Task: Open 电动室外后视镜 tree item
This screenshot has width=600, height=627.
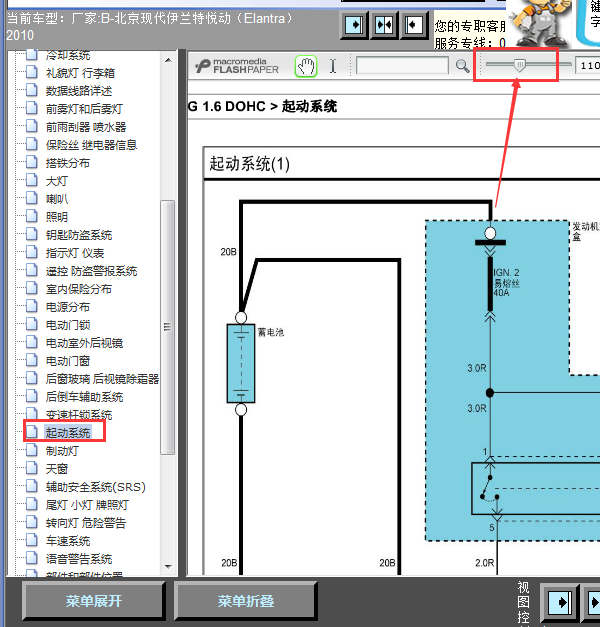Action: click(84, 343)
